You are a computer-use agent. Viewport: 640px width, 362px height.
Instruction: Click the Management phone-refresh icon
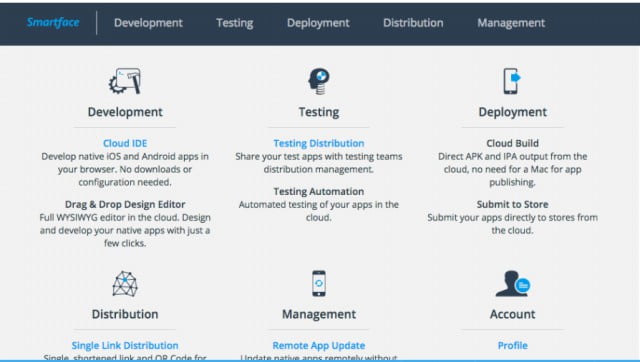click(319, 283)
